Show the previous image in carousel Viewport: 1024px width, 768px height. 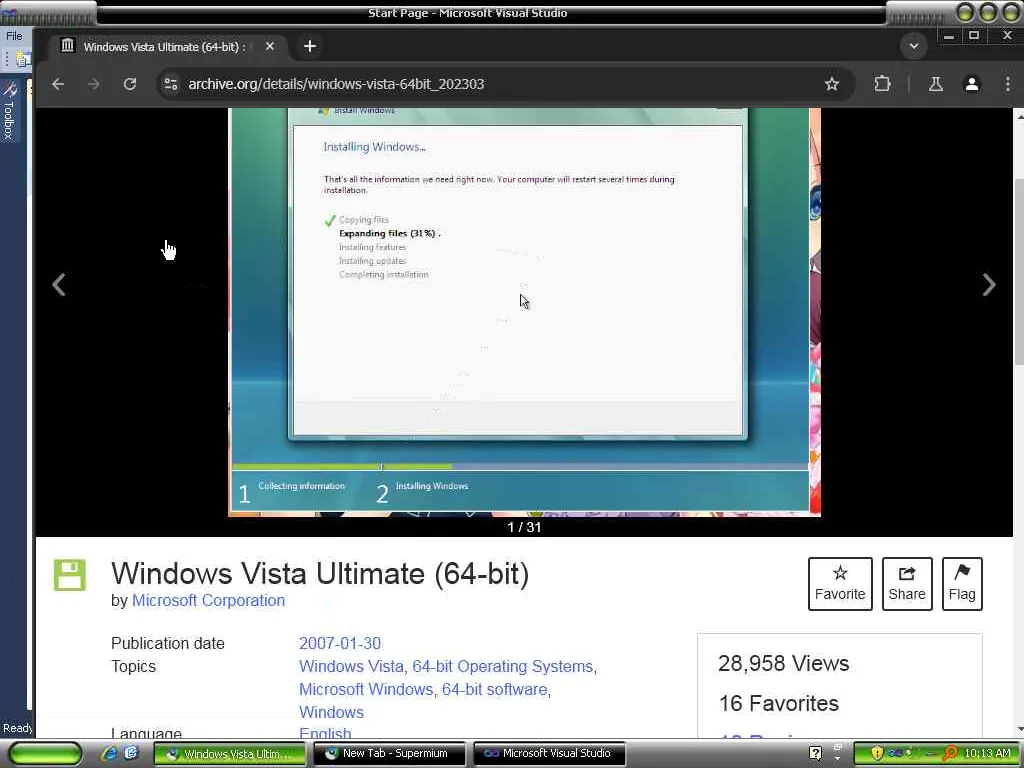tap(59, 285)
